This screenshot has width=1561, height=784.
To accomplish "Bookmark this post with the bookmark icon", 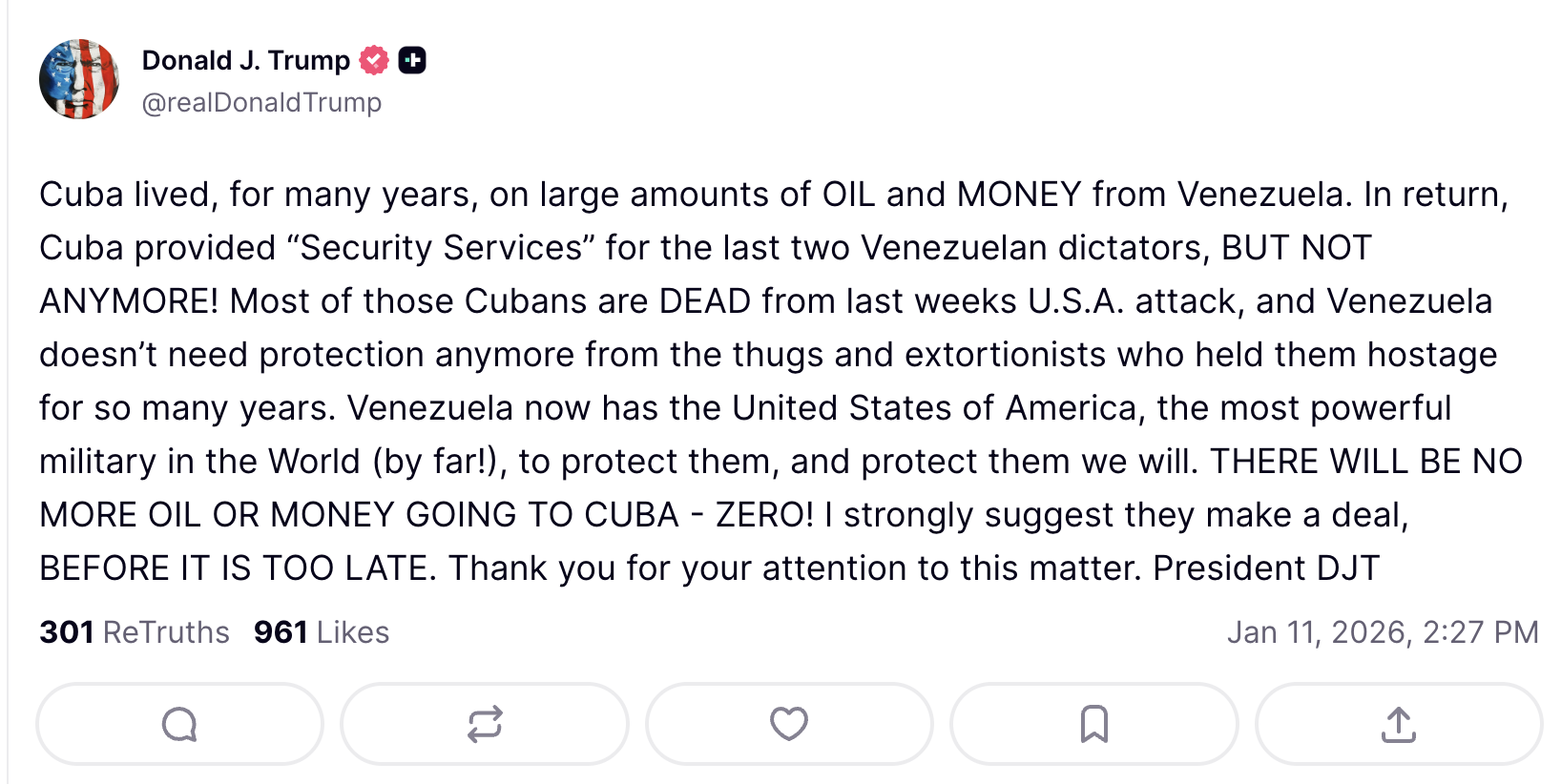I will pyautogui.click(x=1093, y=724).
